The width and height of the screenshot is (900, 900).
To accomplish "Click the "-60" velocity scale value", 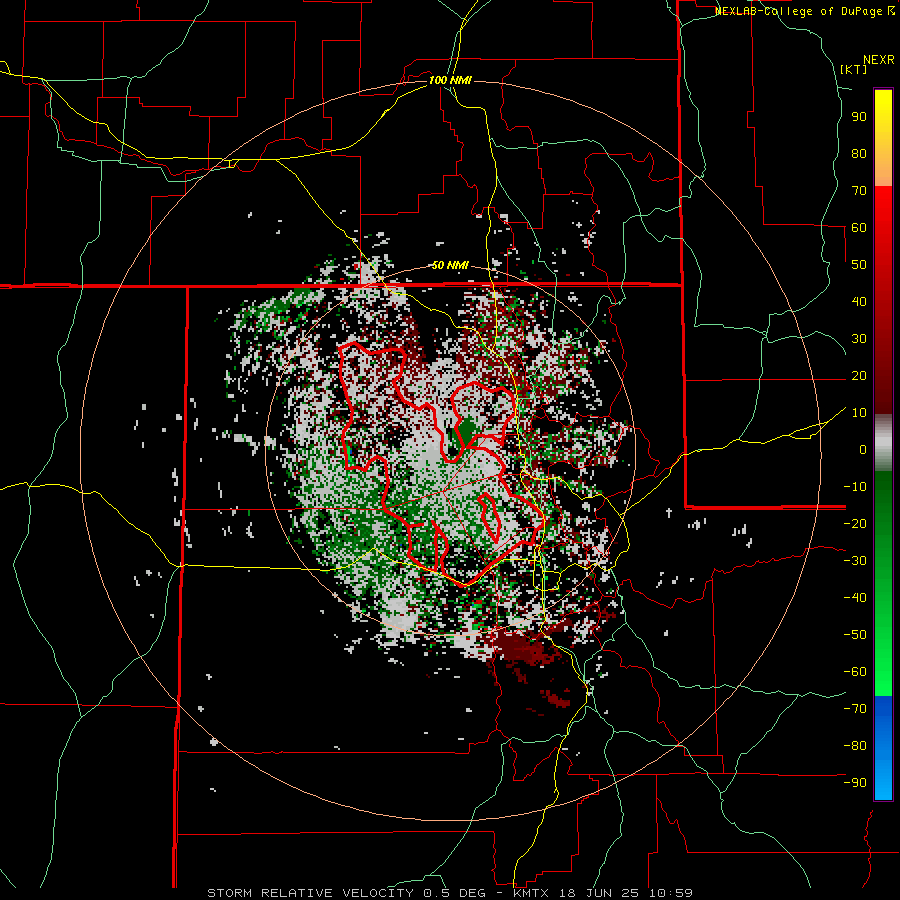I will (855, 672).
